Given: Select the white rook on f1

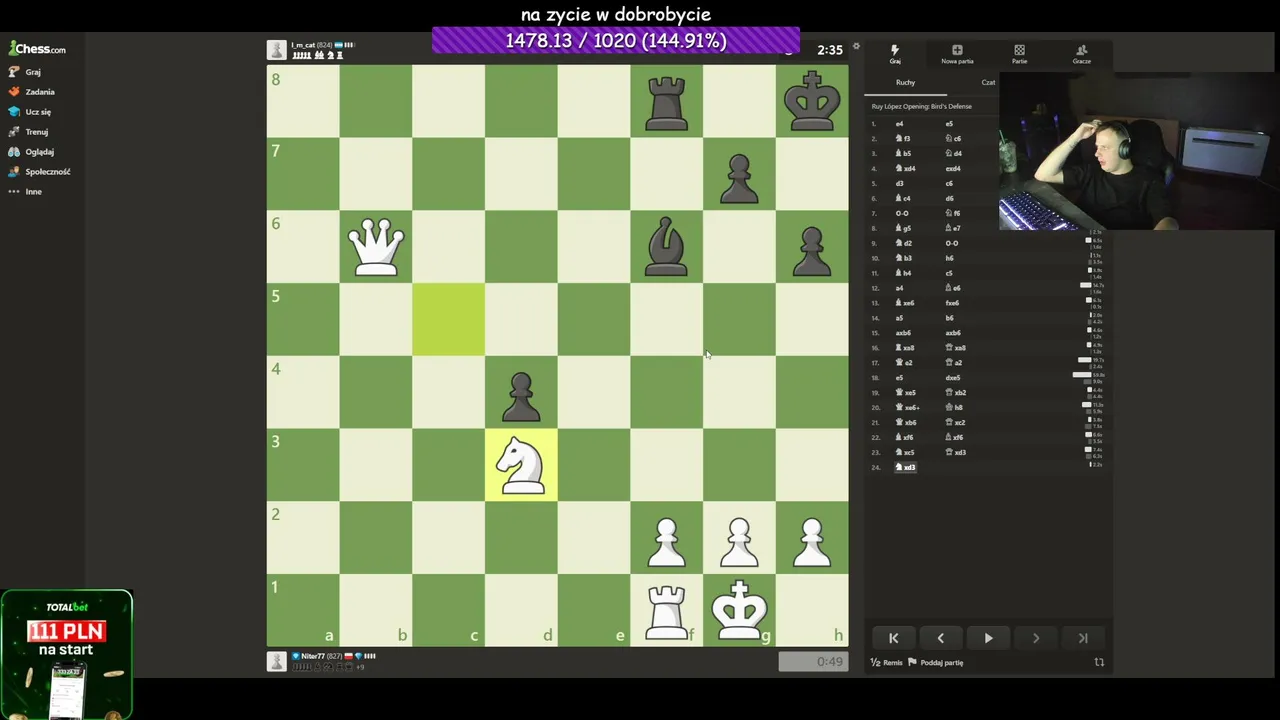Looking at the screenshot, I should pyautogui.click(x=667, y=610).
